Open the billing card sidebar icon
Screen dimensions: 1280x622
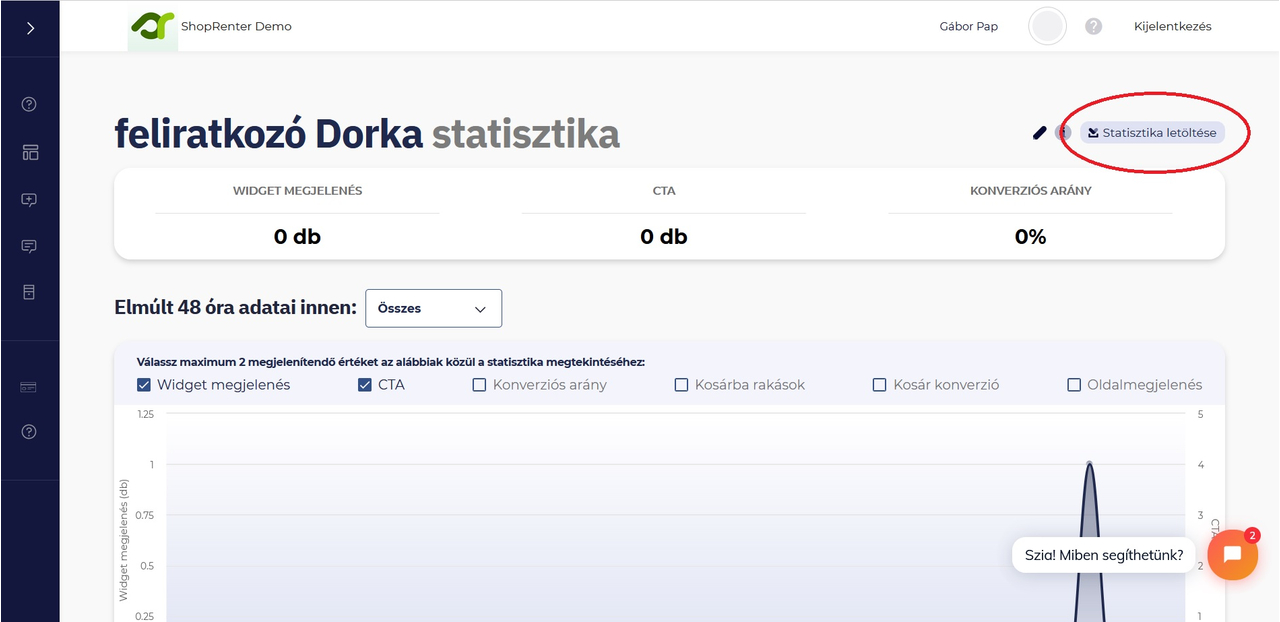point(29,386)
